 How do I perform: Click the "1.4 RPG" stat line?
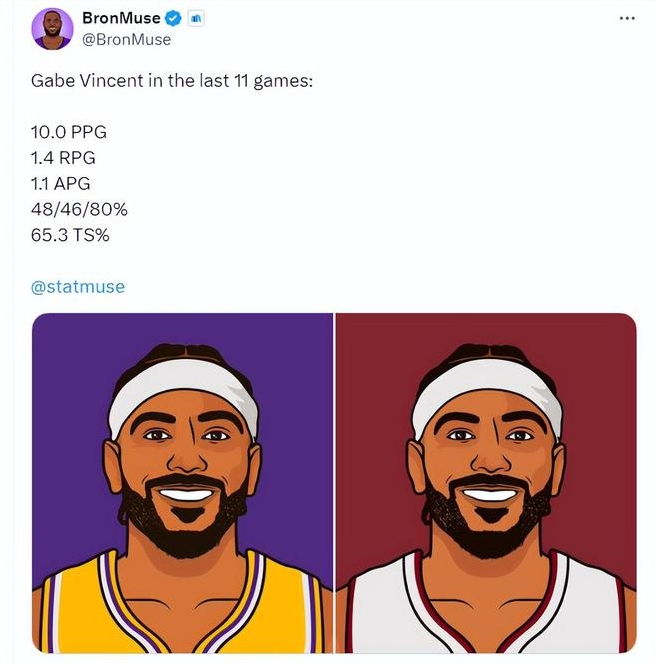coord(64,158)
